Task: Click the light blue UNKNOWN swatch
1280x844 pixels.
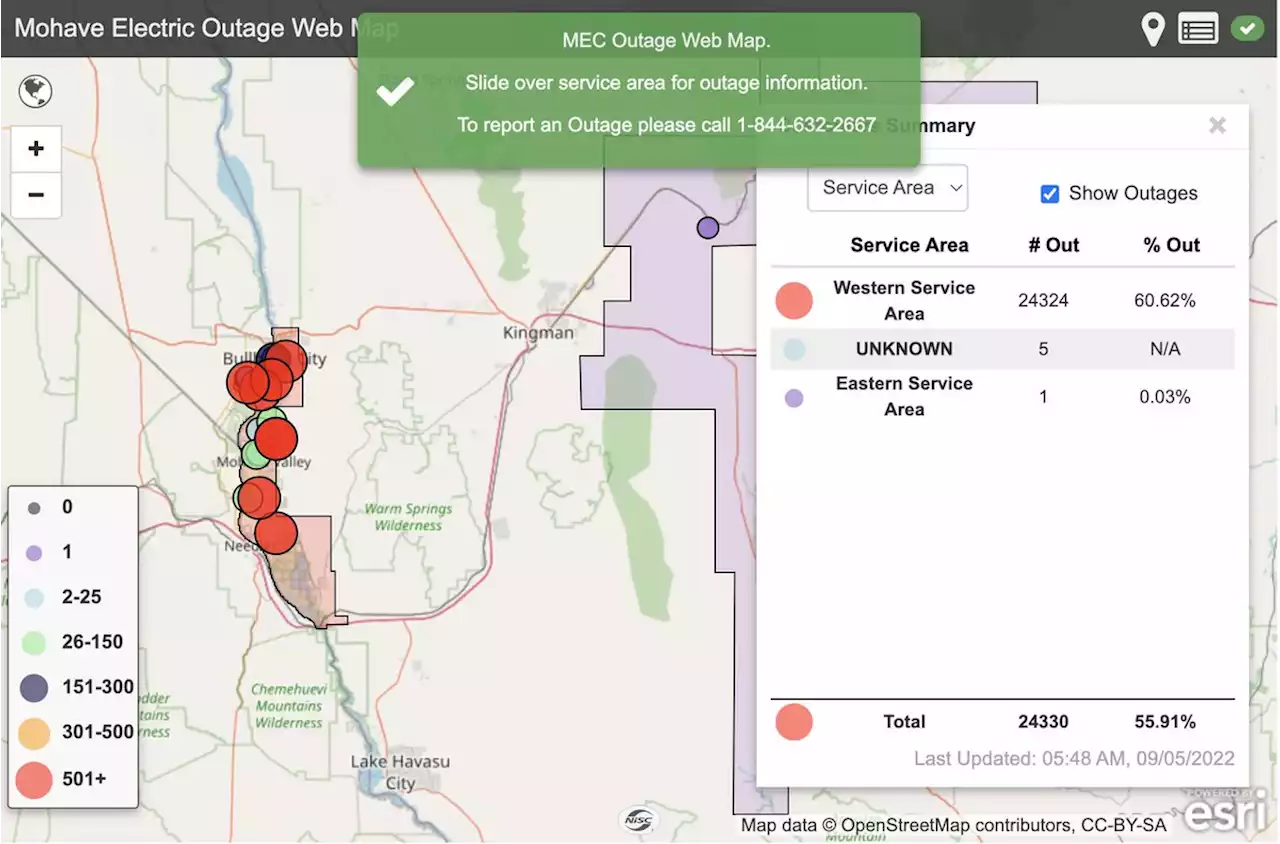Action: 794,349
